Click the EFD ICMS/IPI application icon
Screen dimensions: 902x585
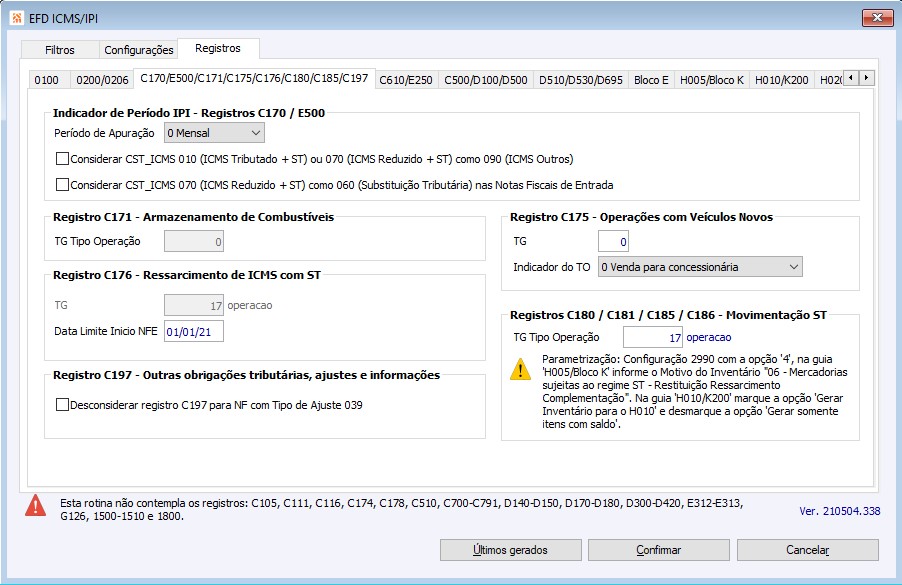coord(17,18)
